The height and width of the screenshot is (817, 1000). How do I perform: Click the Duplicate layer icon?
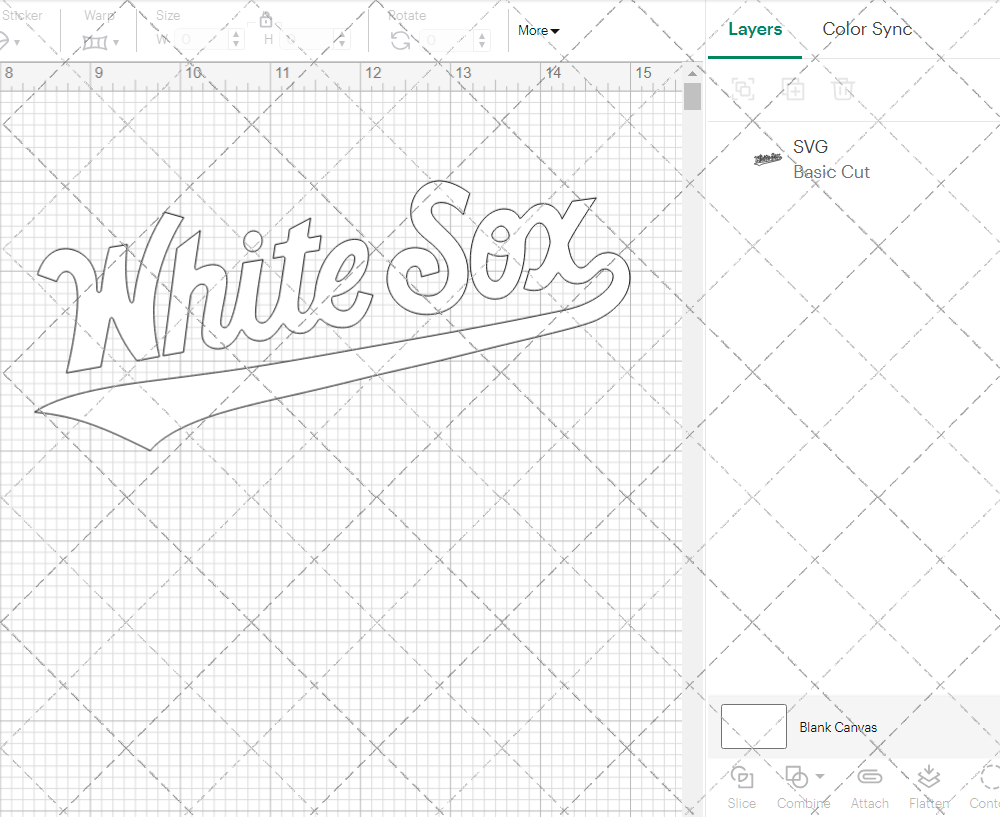[793, 89]
